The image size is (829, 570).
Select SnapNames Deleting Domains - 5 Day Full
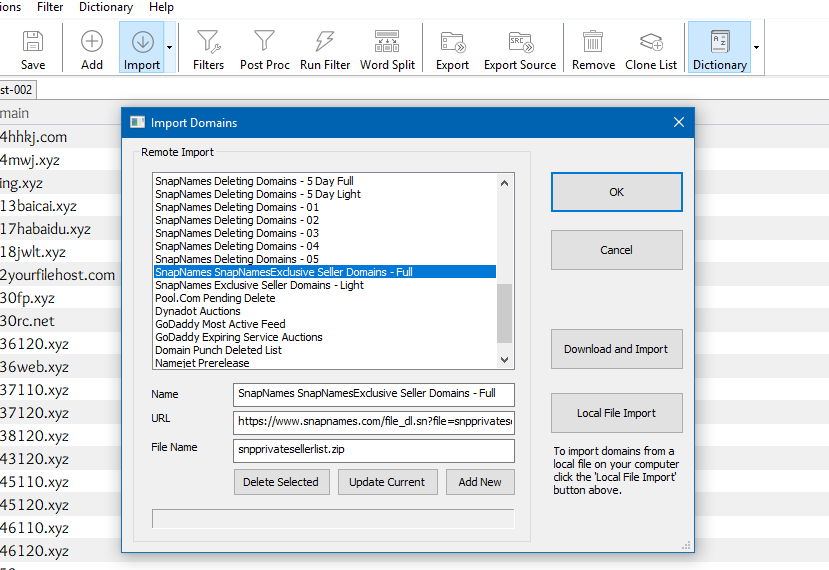pyautogui.click(x=325, y=181)
